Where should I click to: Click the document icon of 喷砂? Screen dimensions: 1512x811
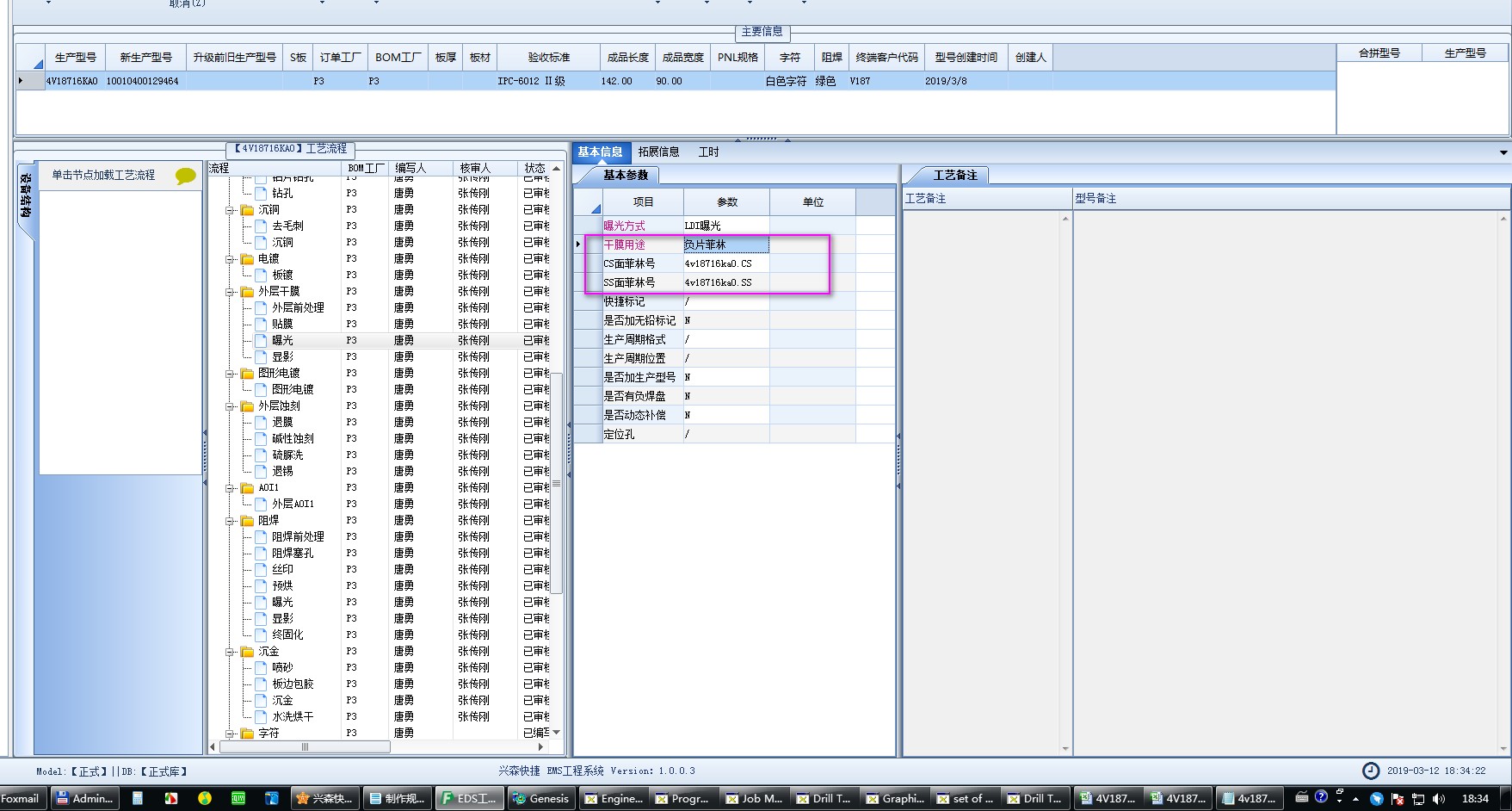coord(262,668)
